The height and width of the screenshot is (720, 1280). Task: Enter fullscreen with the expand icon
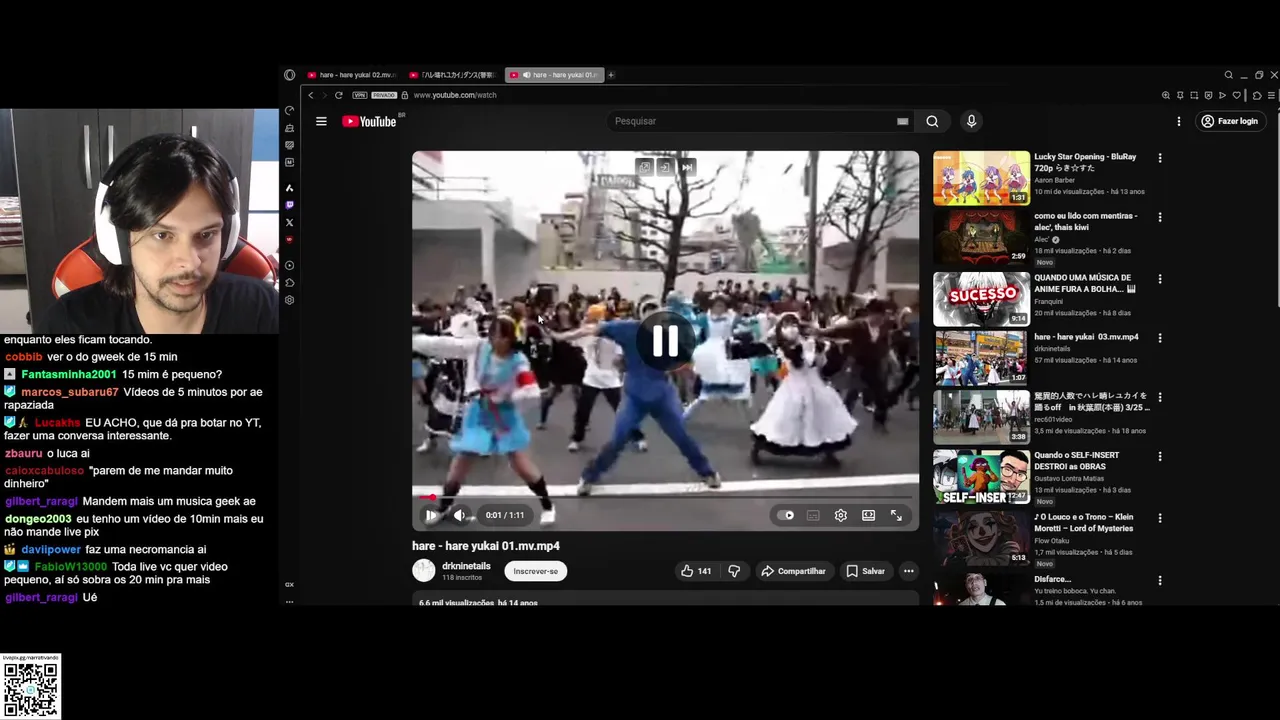pyautogui.click(x=896, y=515)
